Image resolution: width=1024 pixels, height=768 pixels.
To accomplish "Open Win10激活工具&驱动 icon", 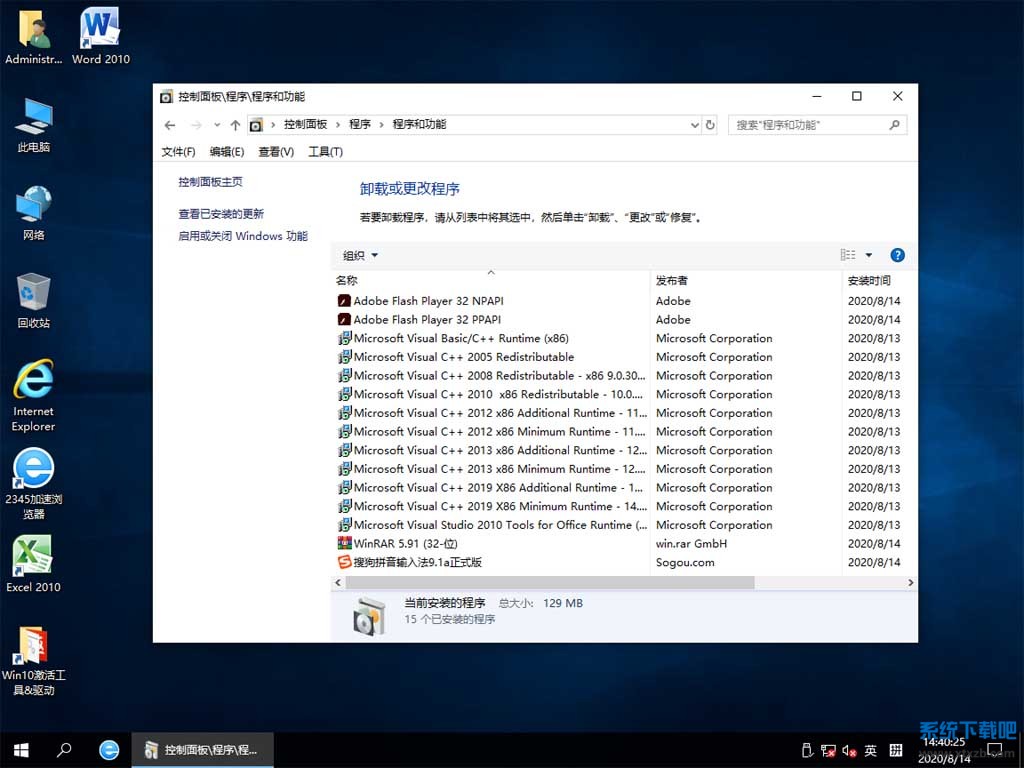I will coord(33,655).
